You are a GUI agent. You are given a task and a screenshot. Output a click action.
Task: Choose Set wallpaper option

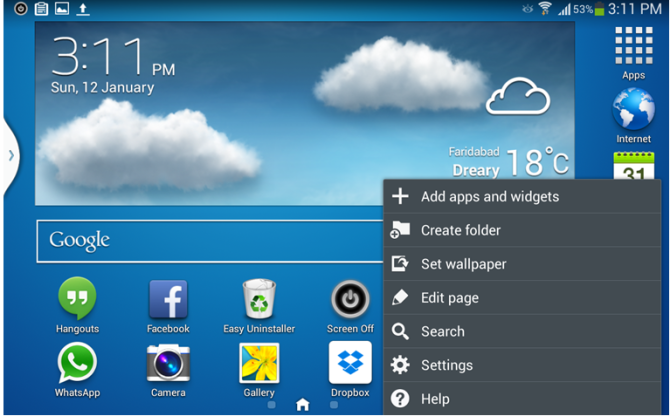coord(522,264)
